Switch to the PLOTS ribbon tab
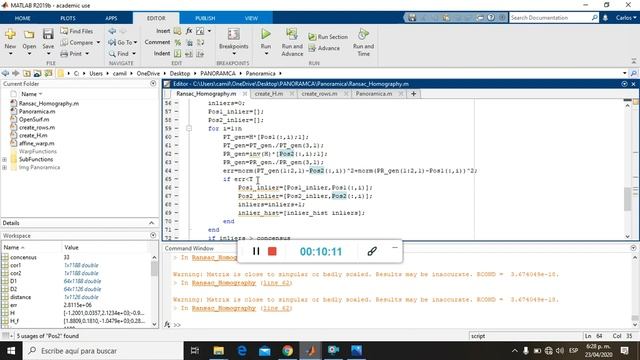Viewport: 640px width, 360px height. coord(68,18)
